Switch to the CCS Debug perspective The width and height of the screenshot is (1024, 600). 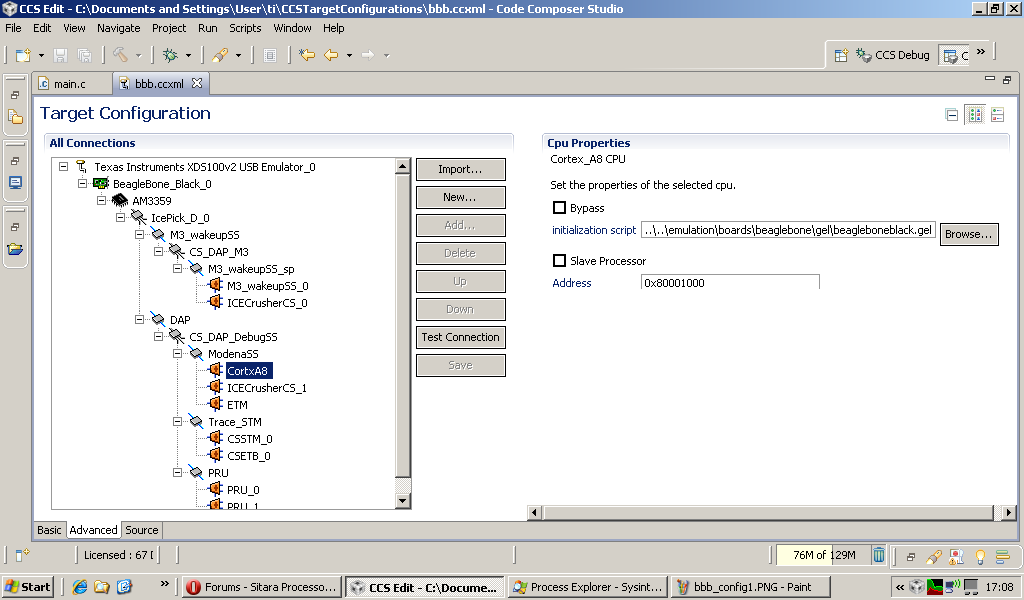(893, 55)
